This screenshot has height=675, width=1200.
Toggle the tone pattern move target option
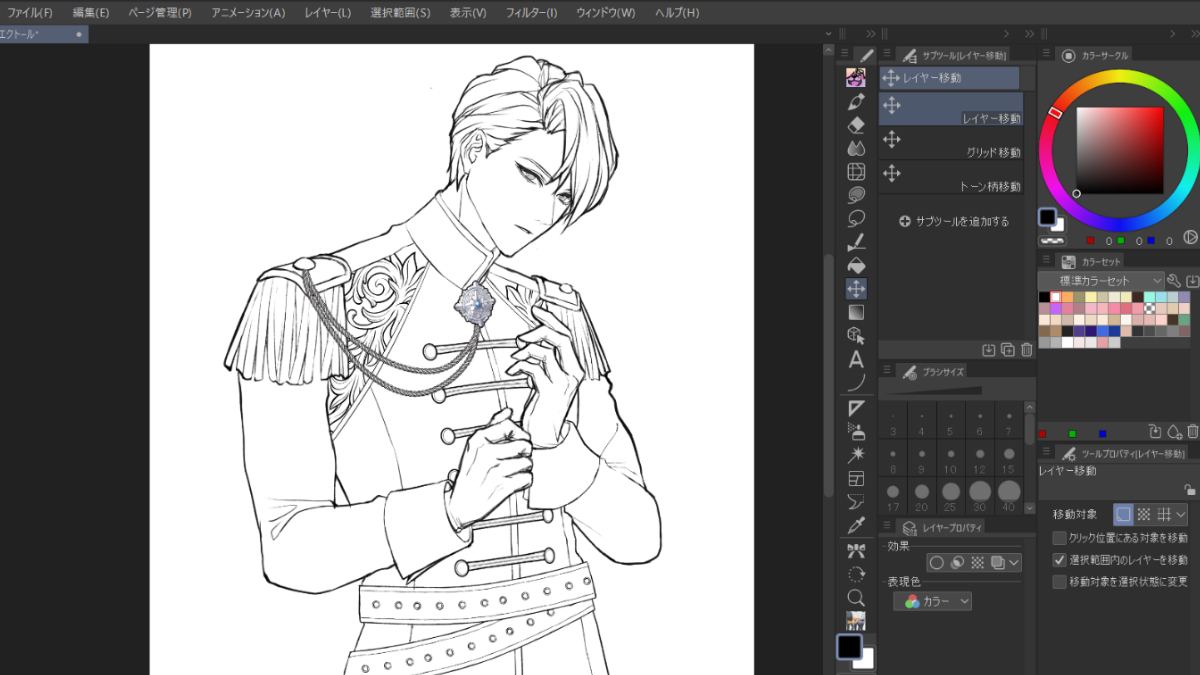pyautogui.click(x=1144, y=515)
